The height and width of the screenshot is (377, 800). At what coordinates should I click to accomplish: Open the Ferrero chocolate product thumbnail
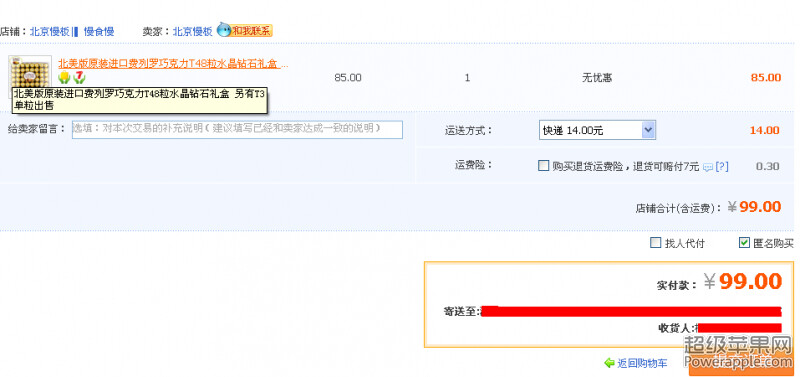[x=30, y=75]
